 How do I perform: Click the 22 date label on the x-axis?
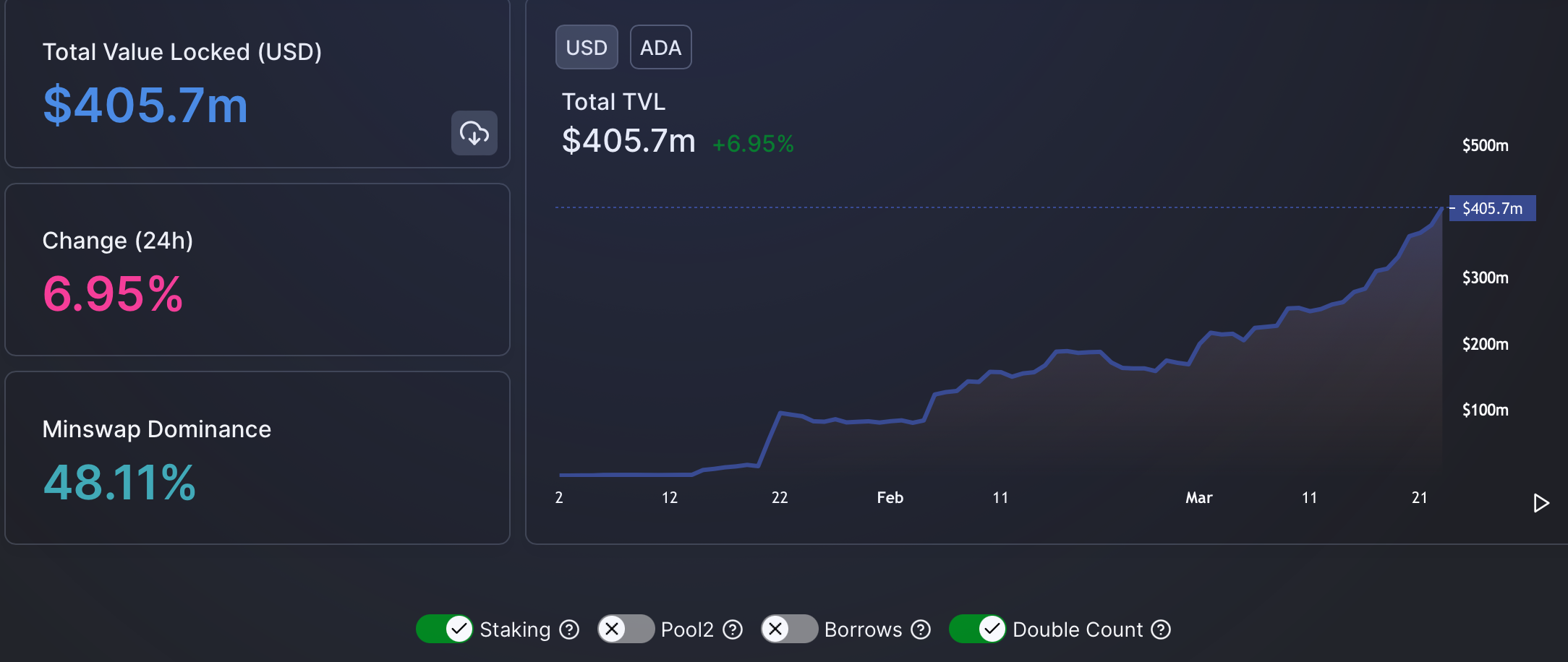click(x=780, y=497)
